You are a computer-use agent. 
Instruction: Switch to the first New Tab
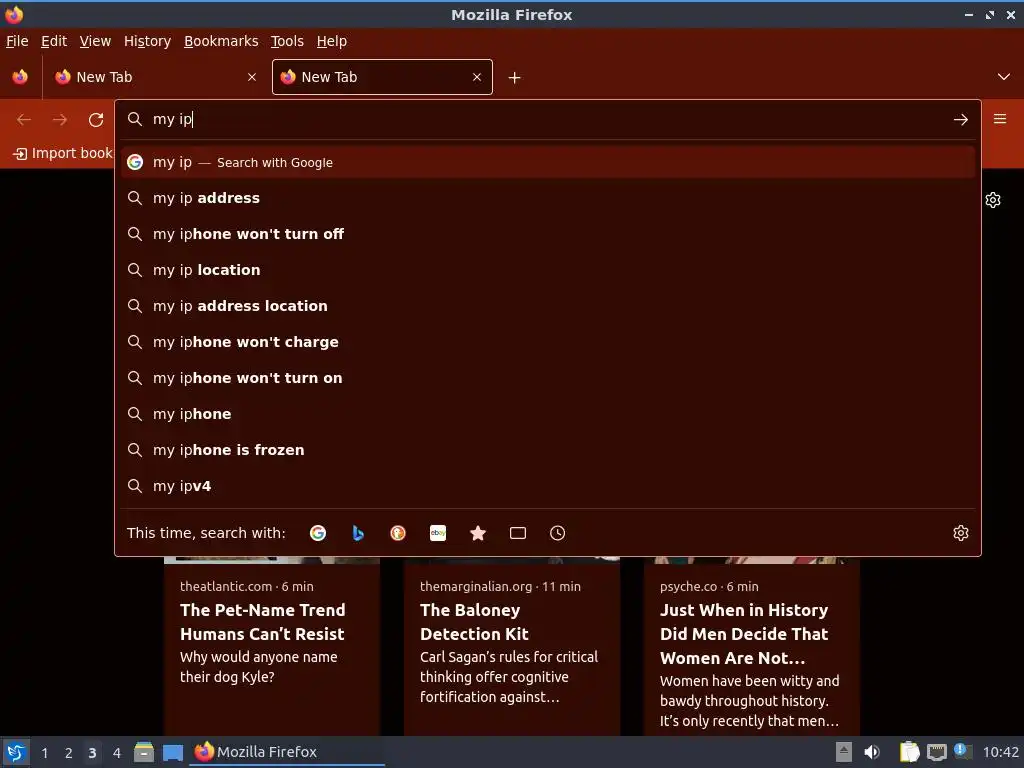coord(153,77)
